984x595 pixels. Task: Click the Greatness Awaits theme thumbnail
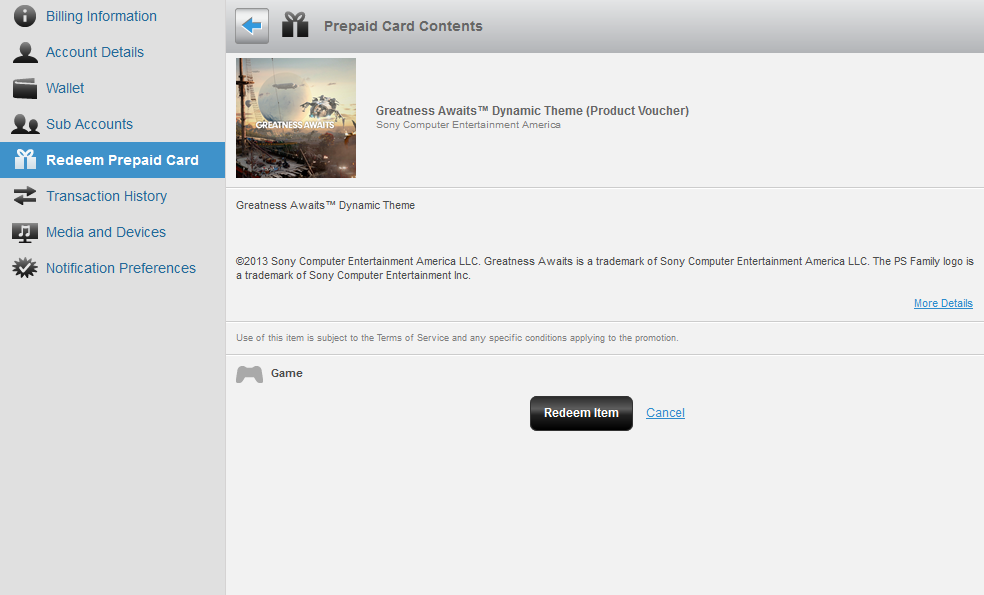click(296, 118)
